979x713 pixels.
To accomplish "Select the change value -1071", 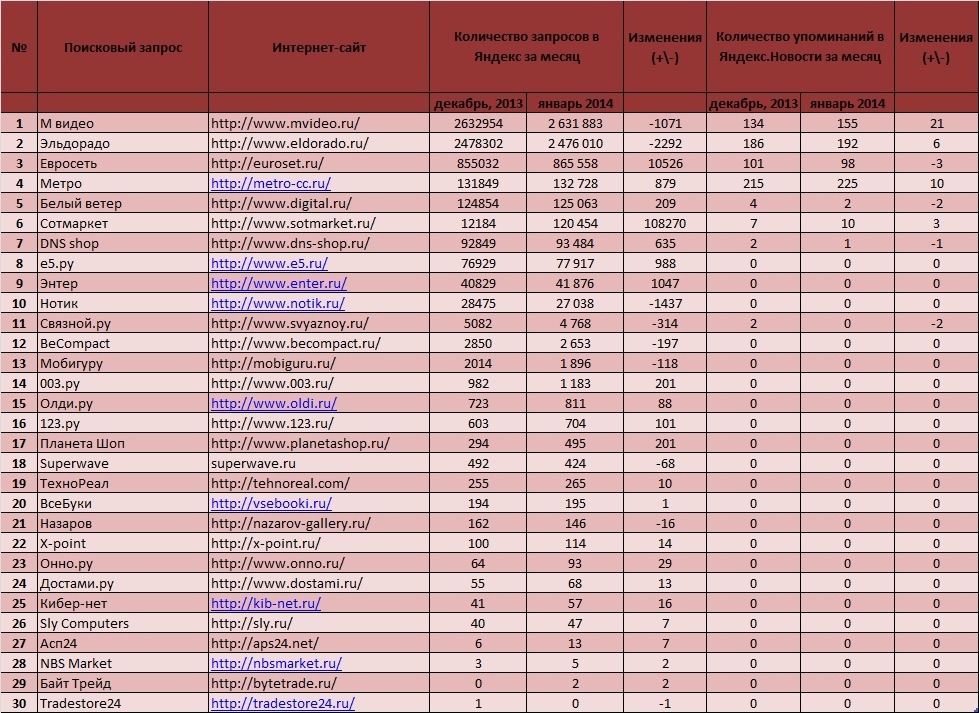I will pos(665,124).
